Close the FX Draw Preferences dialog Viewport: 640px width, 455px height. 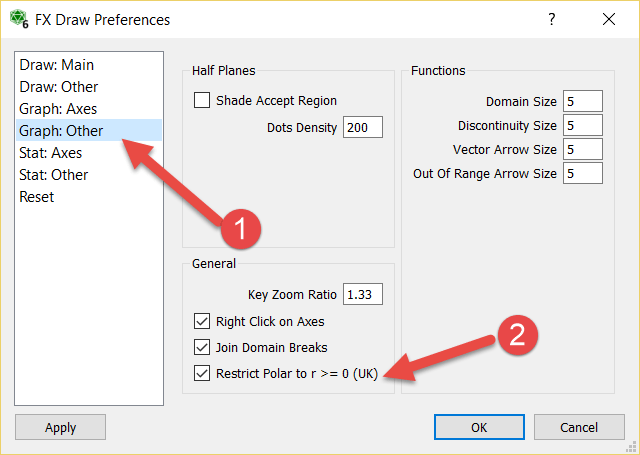609,20
